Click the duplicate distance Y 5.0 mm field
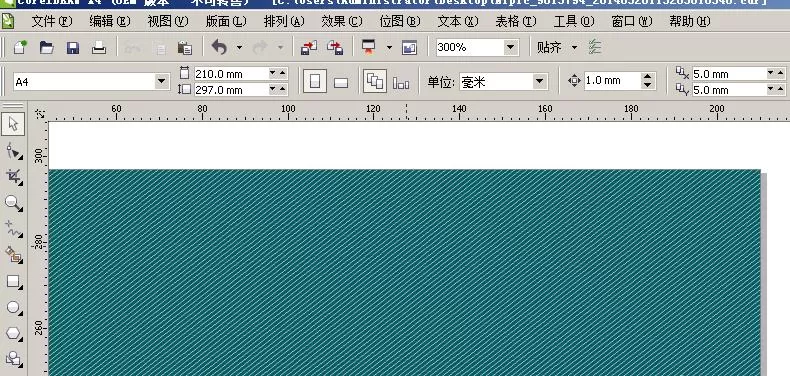Viewport: 790px width, 376px height. click(729, 90)
